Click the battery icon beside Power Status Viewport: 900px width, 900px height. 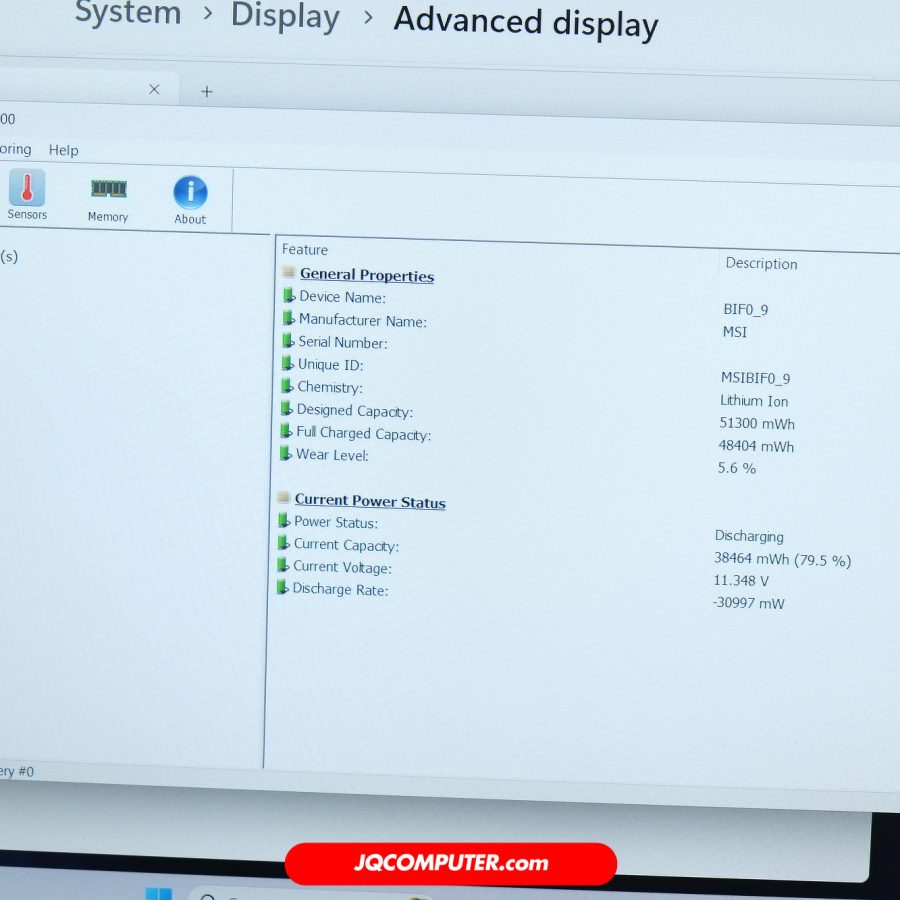[284, 521]
